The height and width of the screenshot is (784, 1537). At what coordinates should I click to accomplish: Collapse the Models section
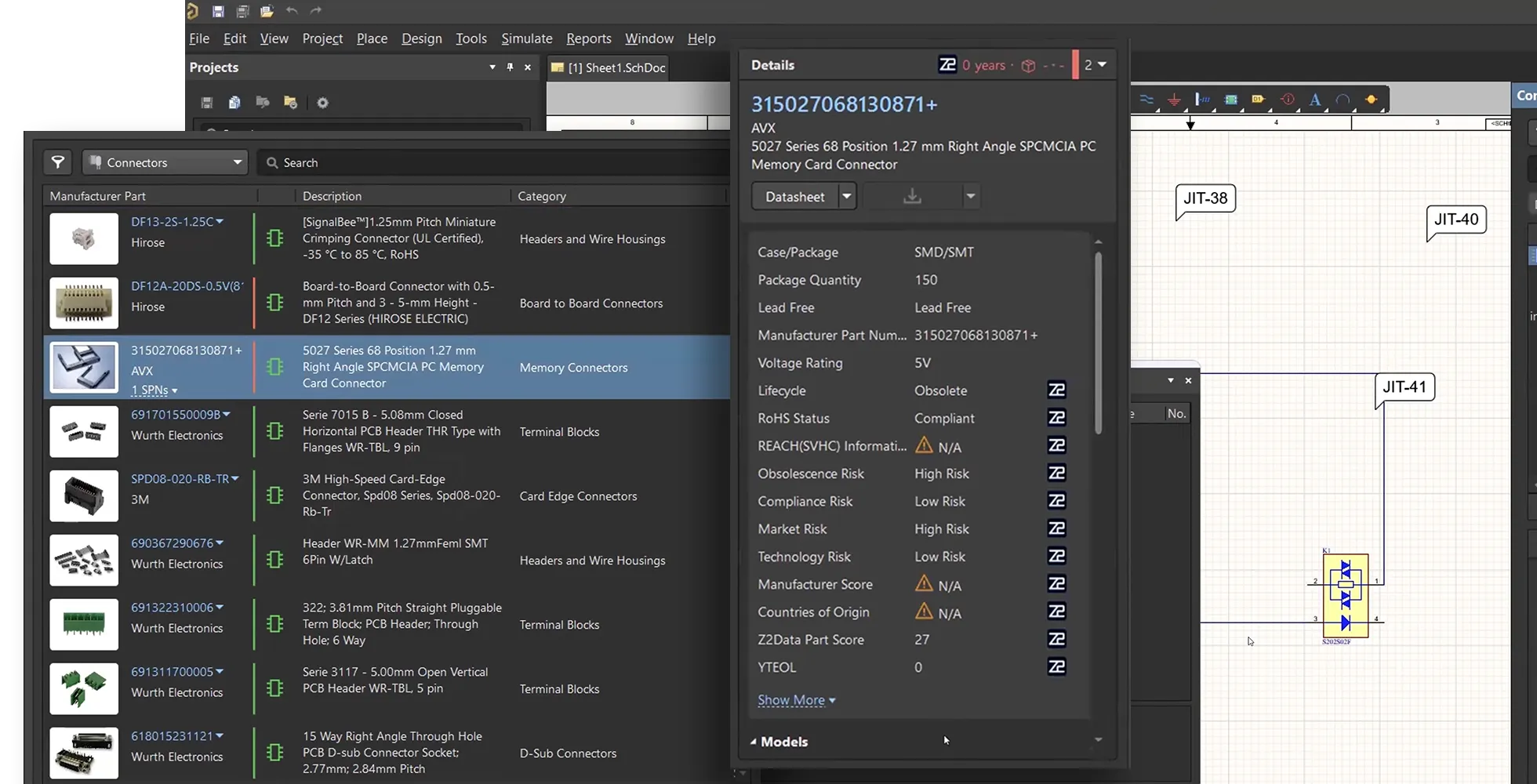(x=754, y=742)
